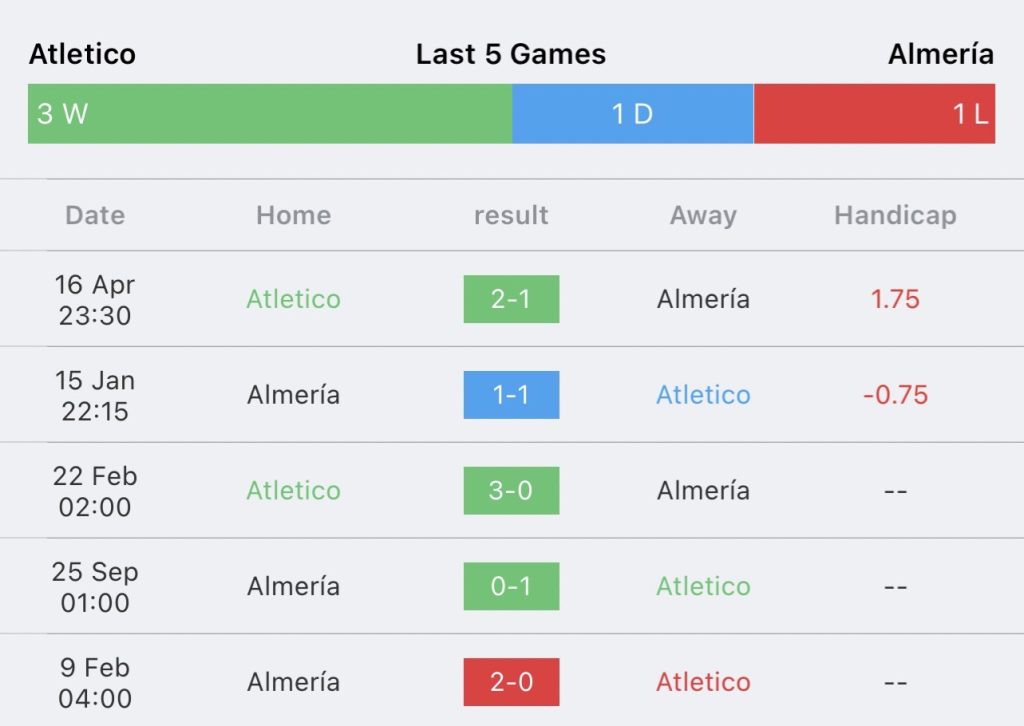Click the Atletico team title at top left
Image resolution: width=1024 pixels, height=726 pixels.
[82, 54]
